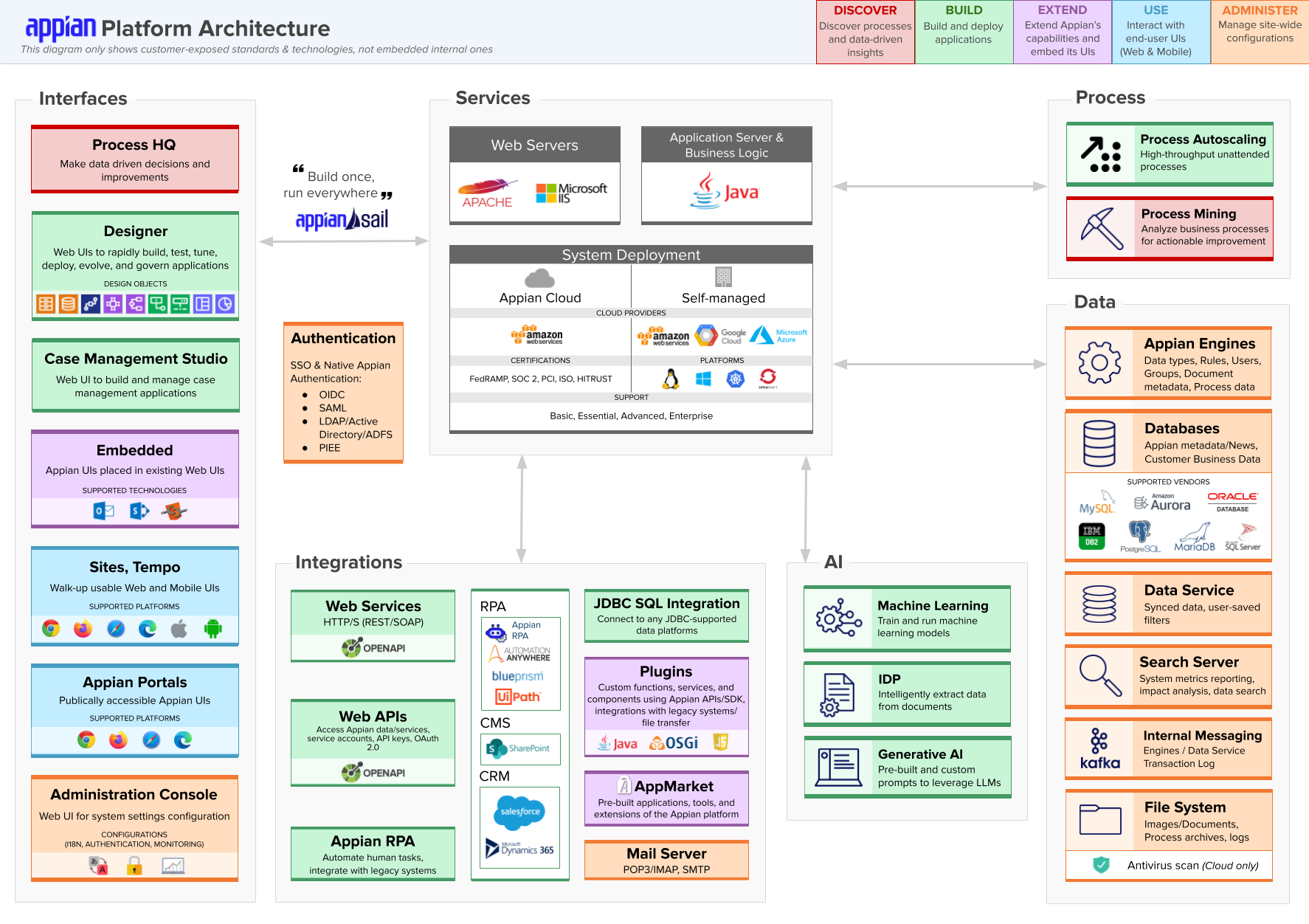Click the Mail Server box
Viewport: 1309px width, 924px height.
pos(666,861)
